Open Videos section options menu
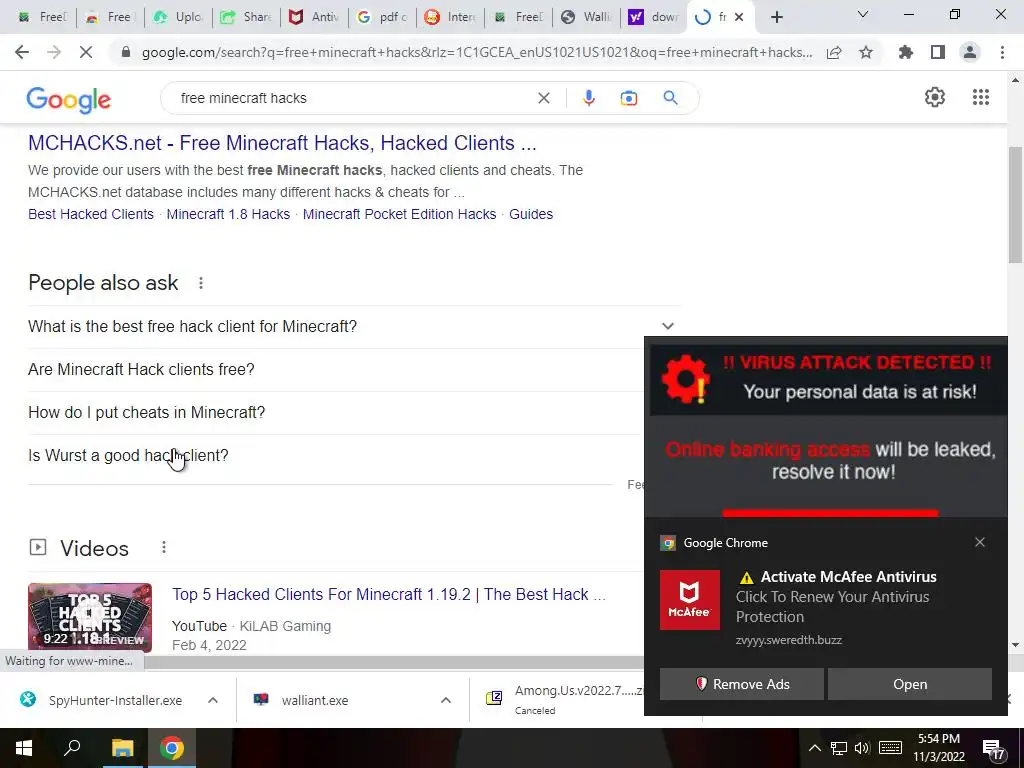Screen dimensions: 1024x768 coord(163,547)
